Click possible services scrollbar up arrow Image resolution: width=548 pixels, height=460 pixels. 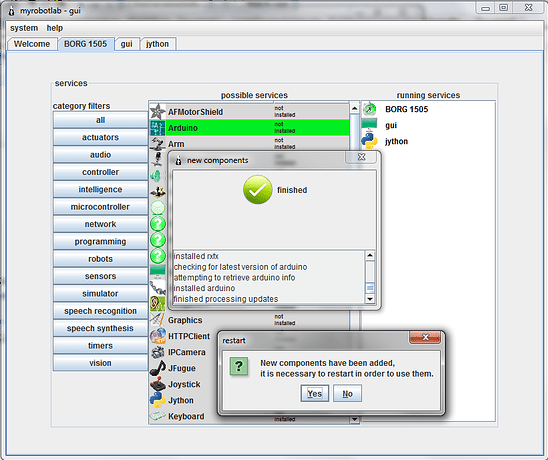[x=354, y=108]
